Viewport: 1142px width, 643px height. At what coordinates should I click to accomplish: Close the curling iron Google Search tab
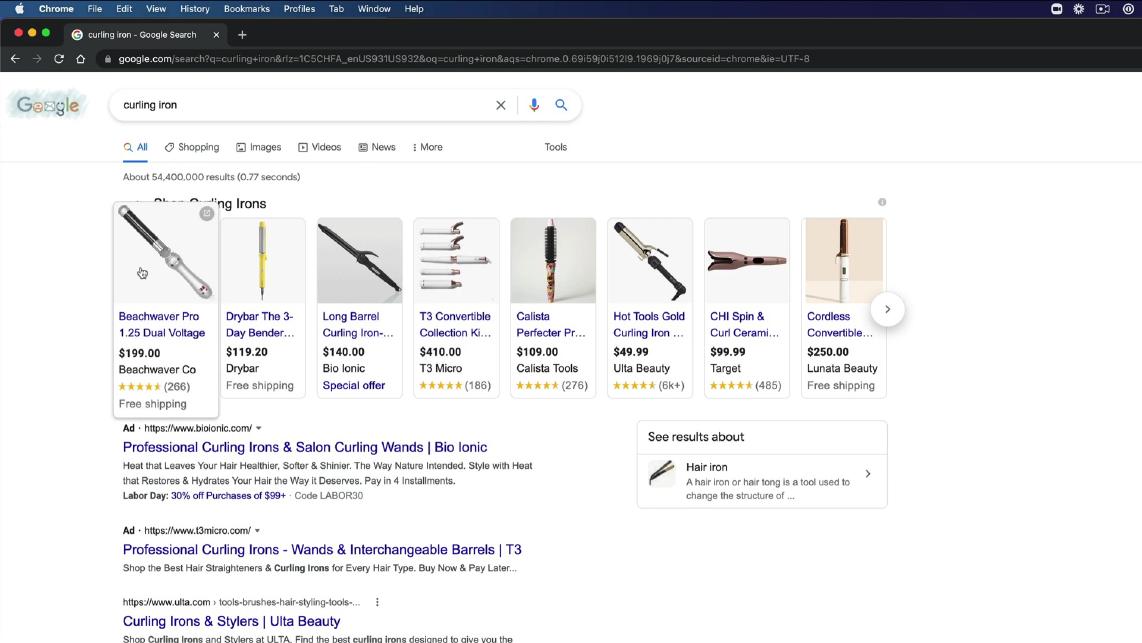point(216,35)
